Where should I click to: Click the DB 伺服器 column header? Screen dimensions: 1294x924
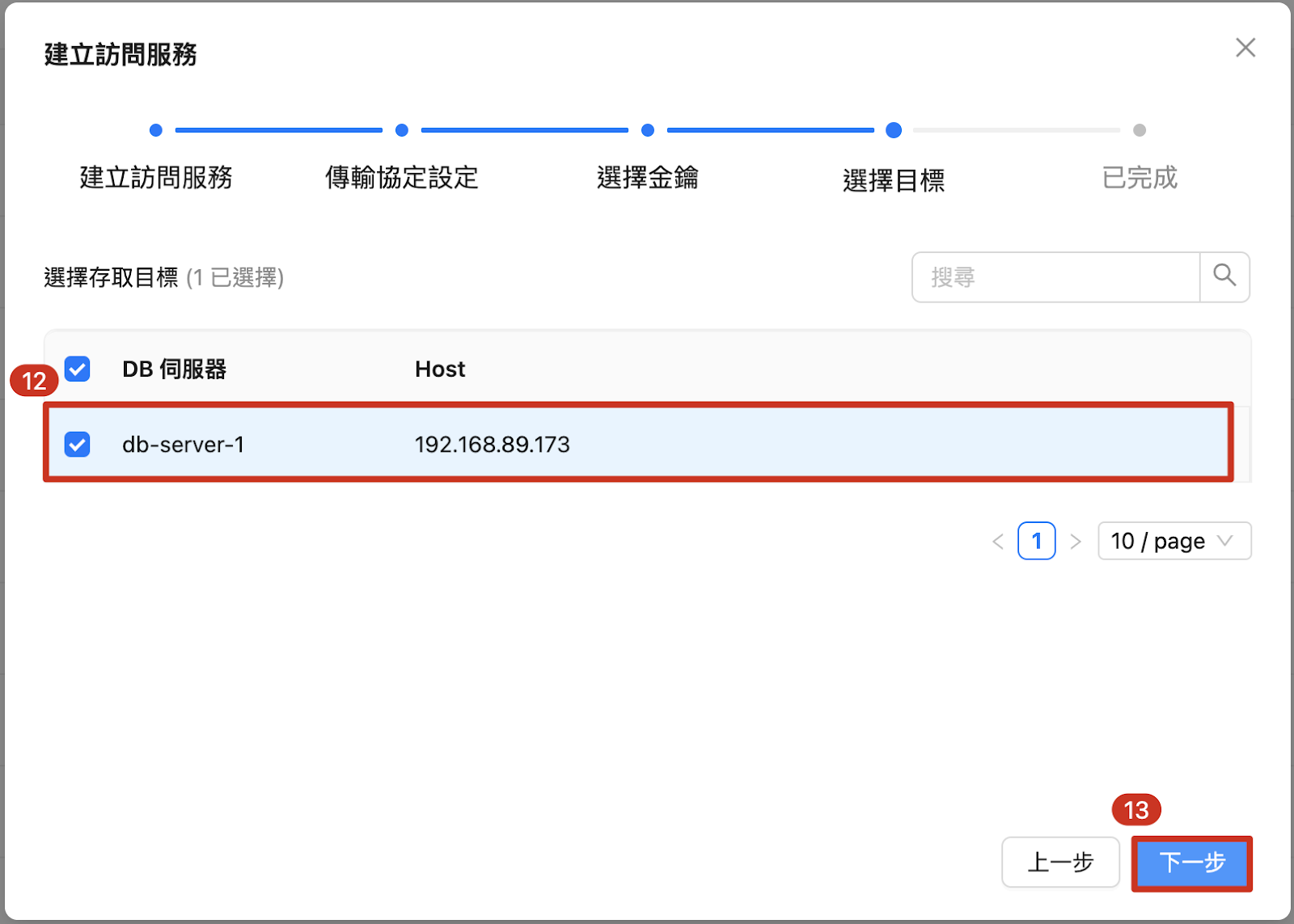(174, 369)
